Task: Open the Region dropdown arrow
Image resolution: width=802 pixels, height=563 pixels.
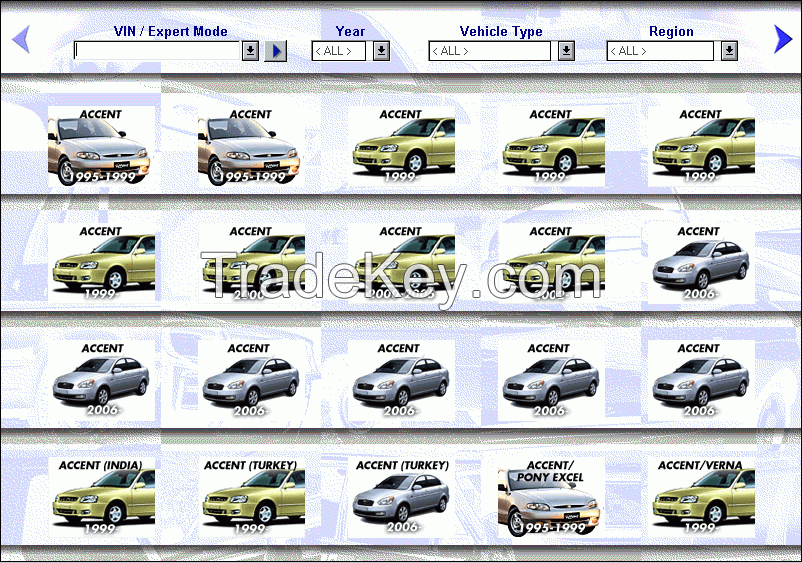Action: coord(729,51)
